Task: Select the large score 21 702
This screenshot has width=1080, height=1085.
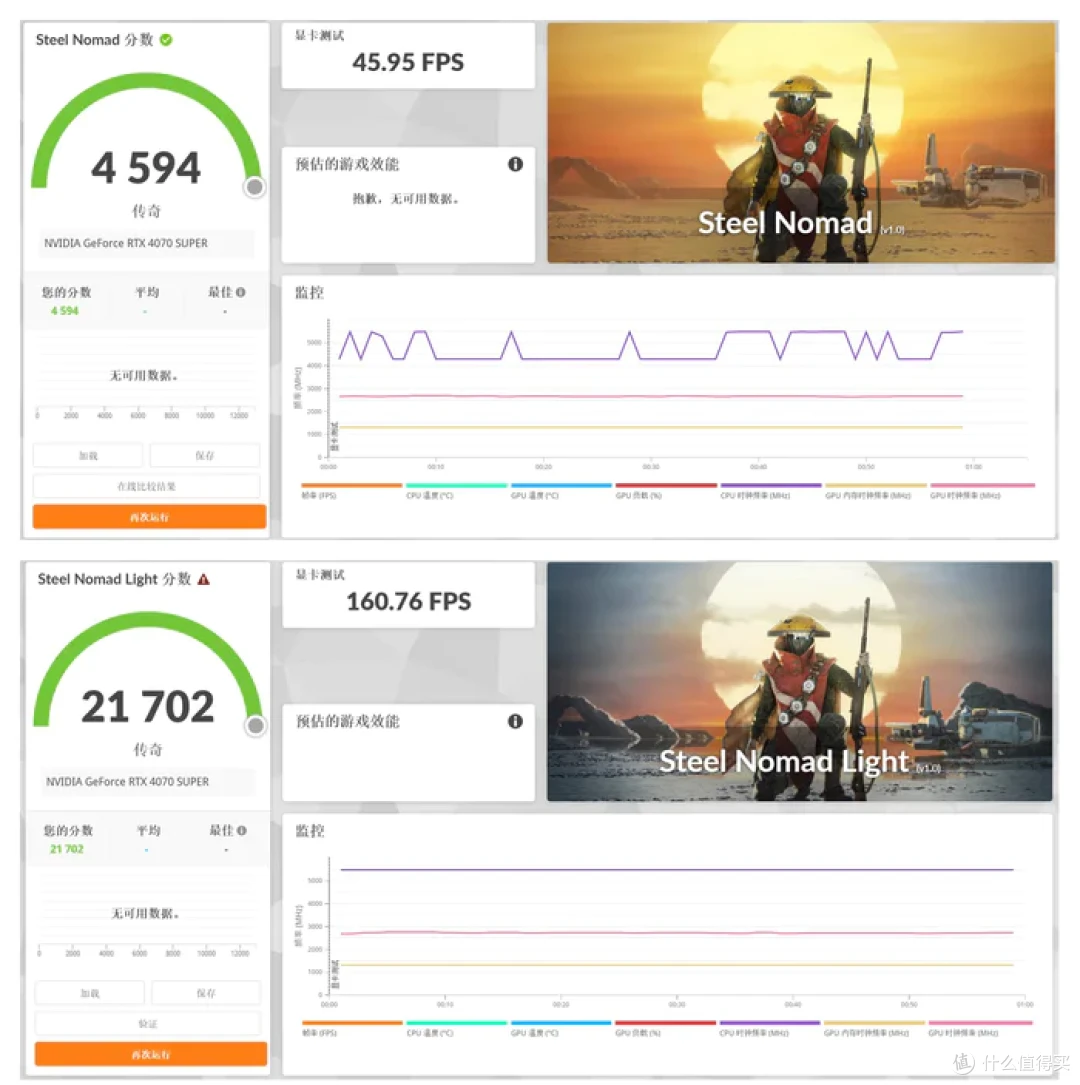Action: [x=148, y=706]
